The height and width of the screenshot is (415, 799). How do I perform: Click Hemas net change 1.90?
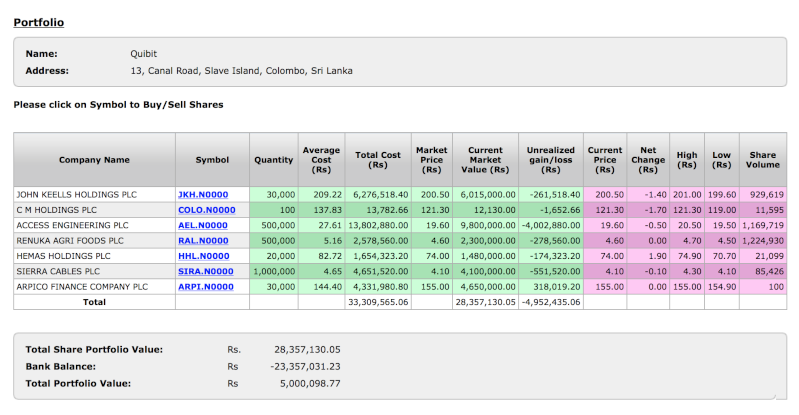[657, 256]
